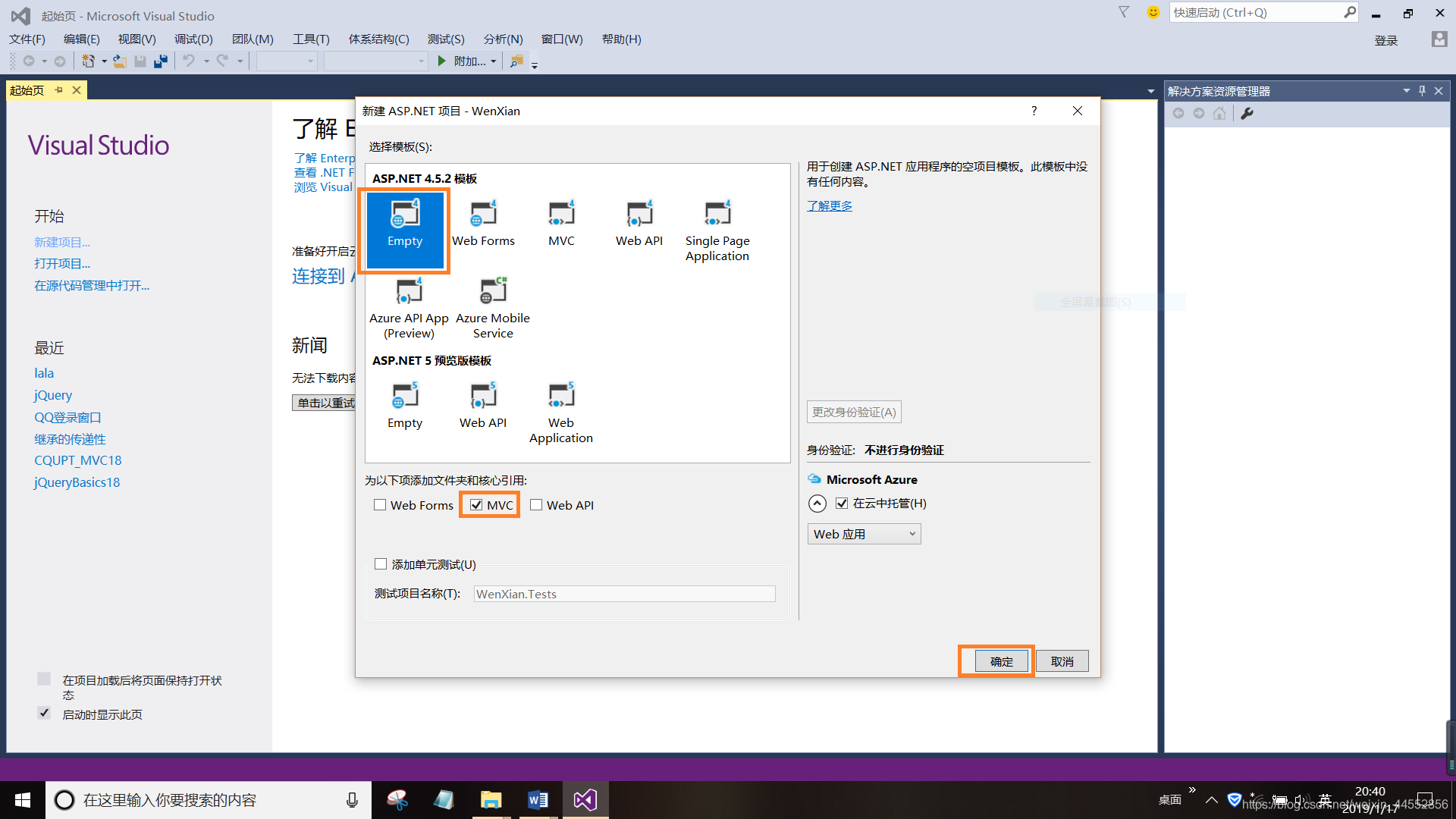Image resolution: width=1456 pixels, height=819 pixels.
Task: Show hidden system tray icons chevron
Action: click(1211, 799)
